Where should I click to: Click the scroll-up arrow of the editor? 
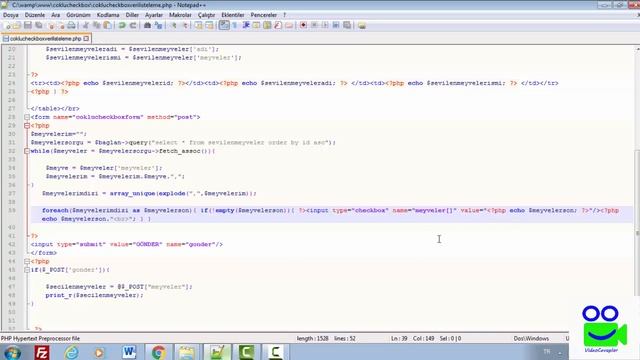coord(637,49)
